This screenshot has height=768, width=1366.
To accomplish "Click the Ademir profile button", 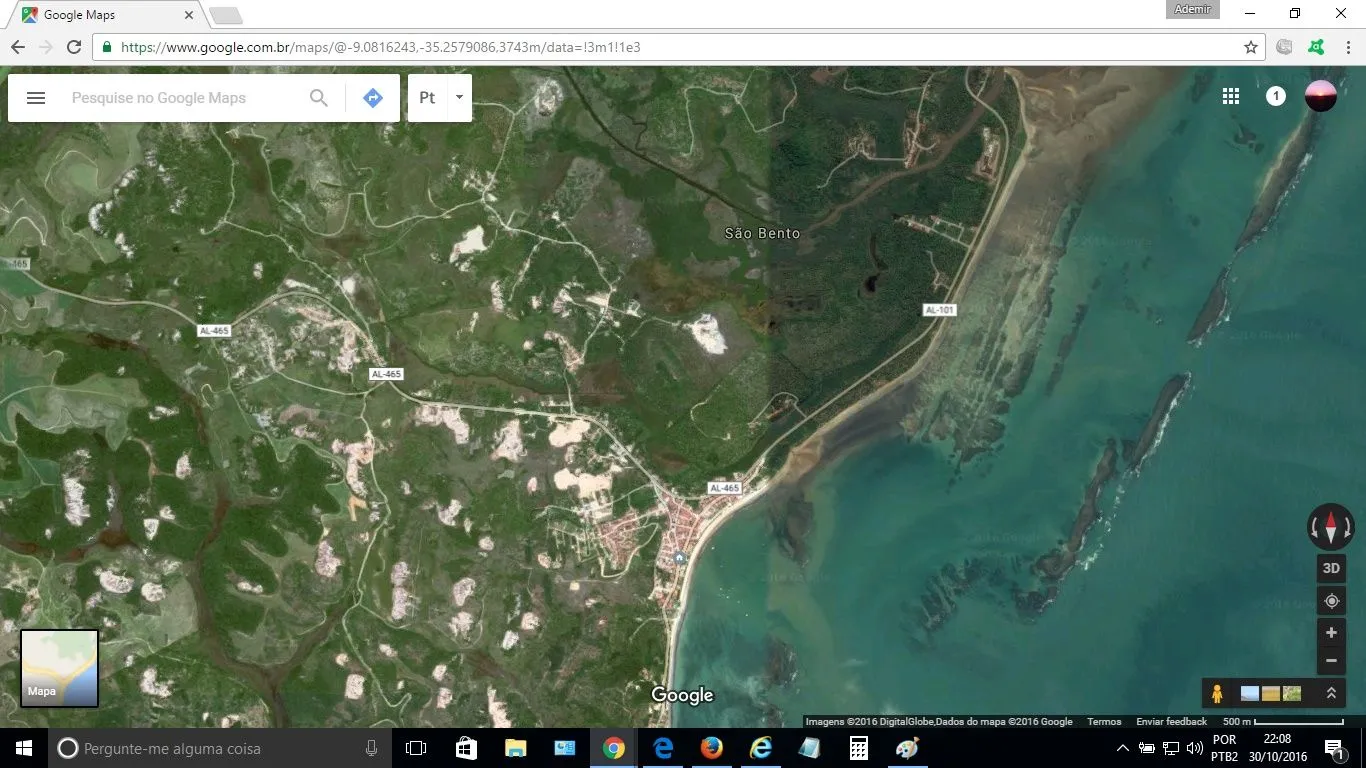I will click(1193, 9).
